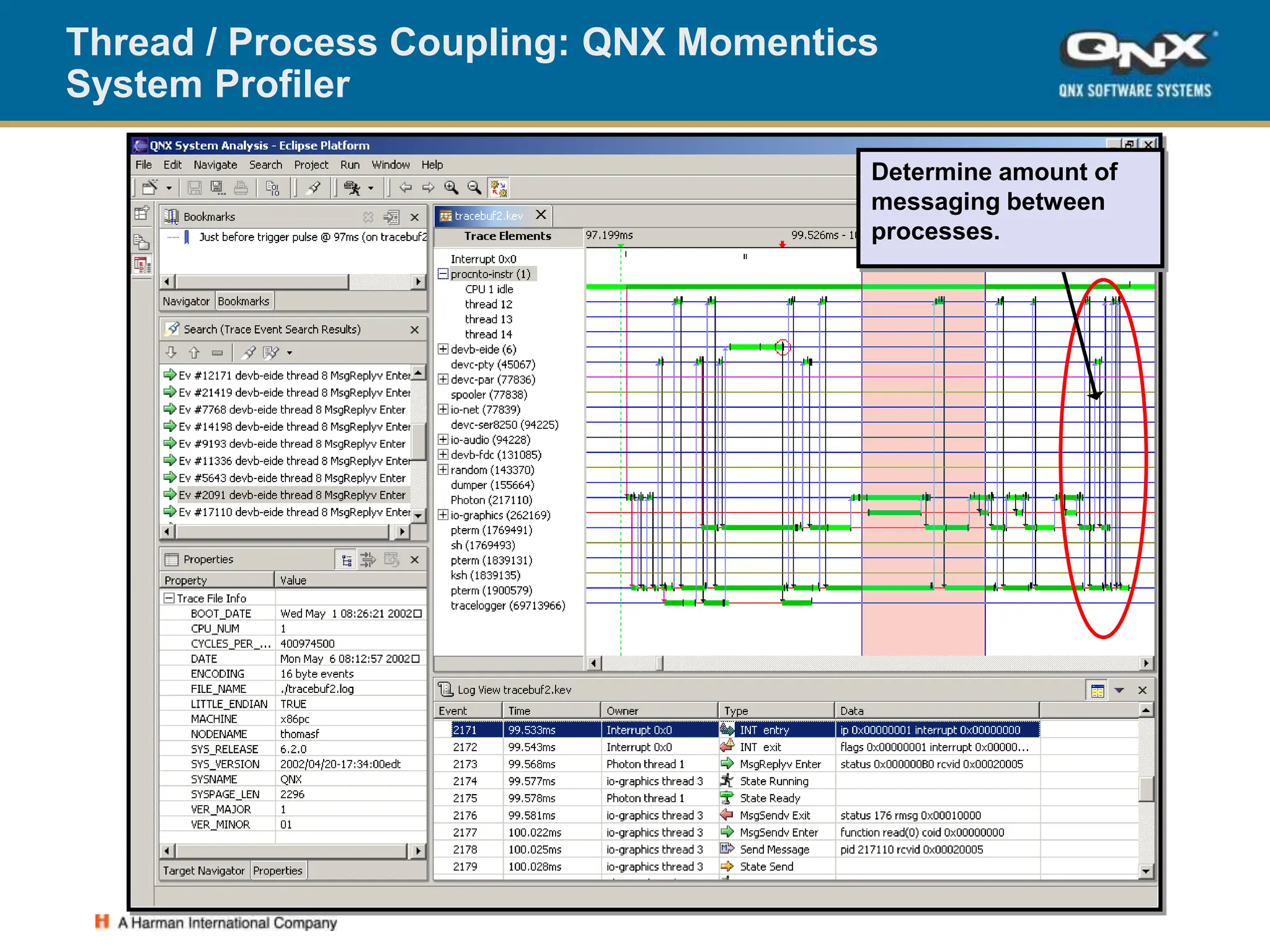
Task: Switch to the Navigator tab
Action: coord(186,301)
